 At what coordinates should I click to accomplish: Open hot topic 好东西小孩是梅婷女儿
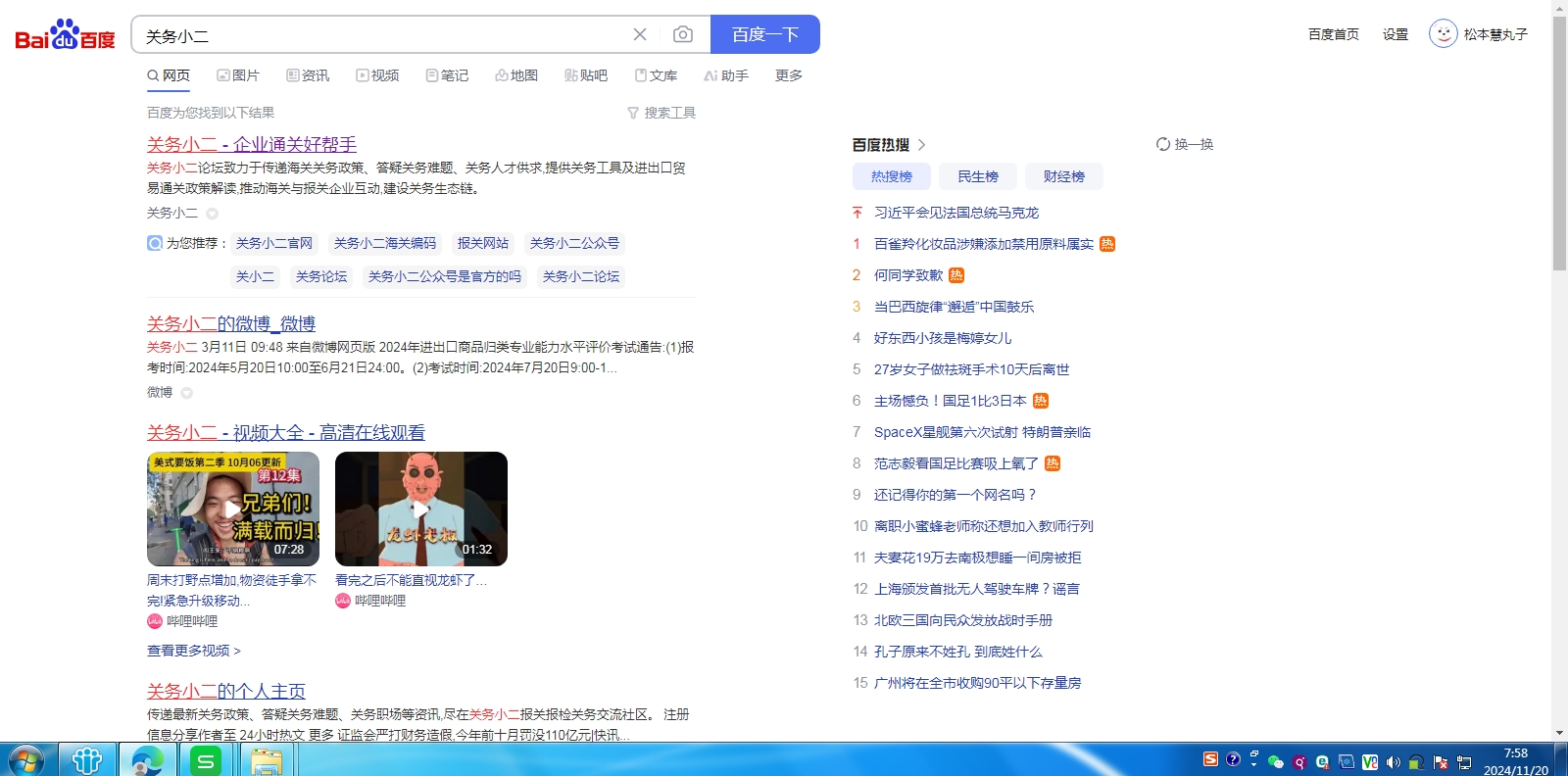[943, 338]
